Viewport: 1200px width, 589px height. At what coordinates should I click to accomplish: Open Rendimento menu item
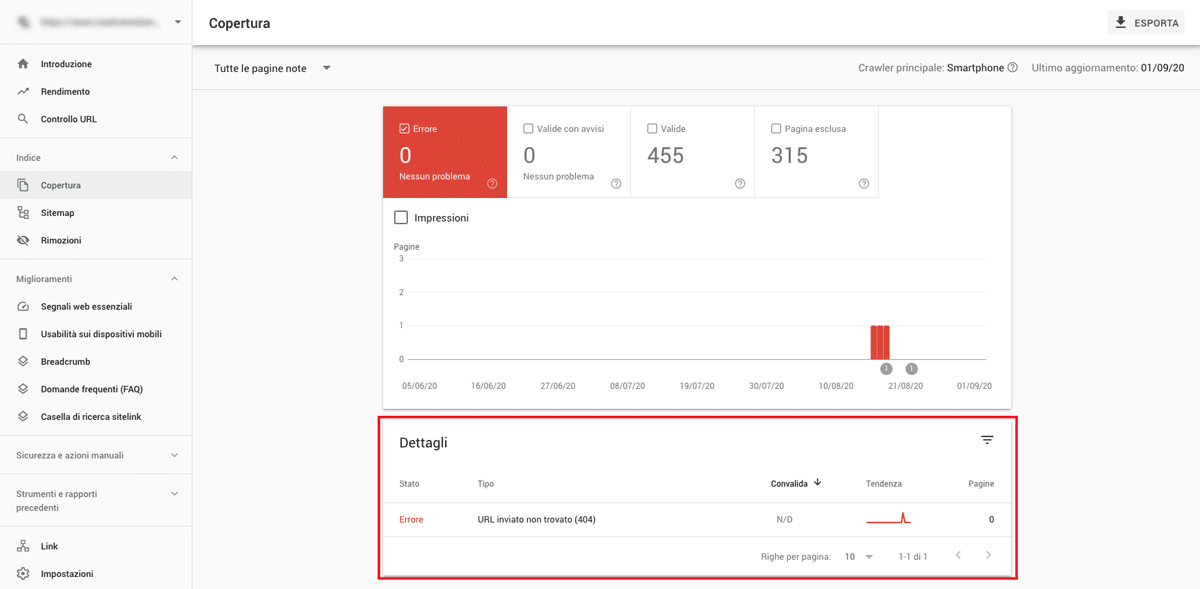96,92
